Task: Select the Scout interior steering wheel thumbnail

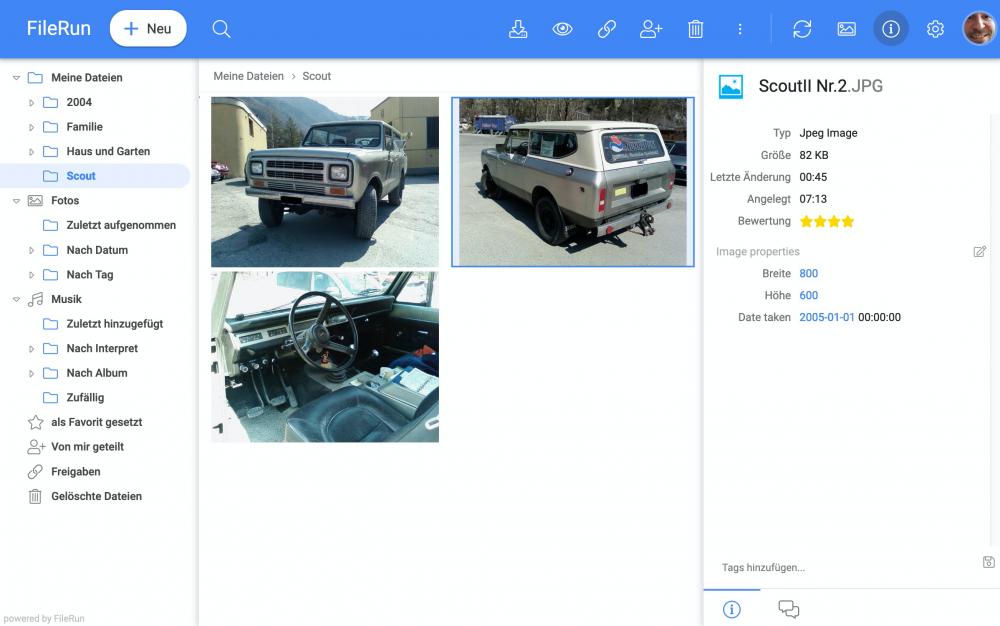Action: point(325,357)
